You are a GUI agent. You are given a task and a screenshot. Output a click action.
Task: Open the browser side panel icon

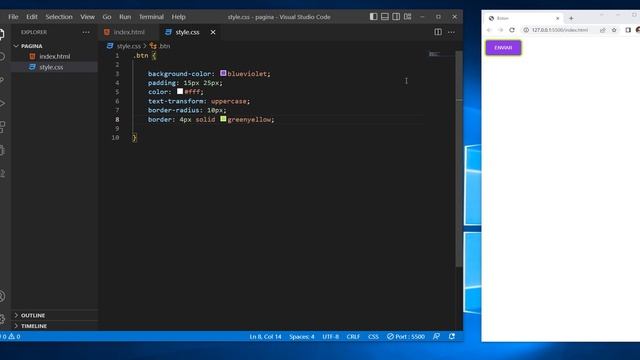(628, 30)
